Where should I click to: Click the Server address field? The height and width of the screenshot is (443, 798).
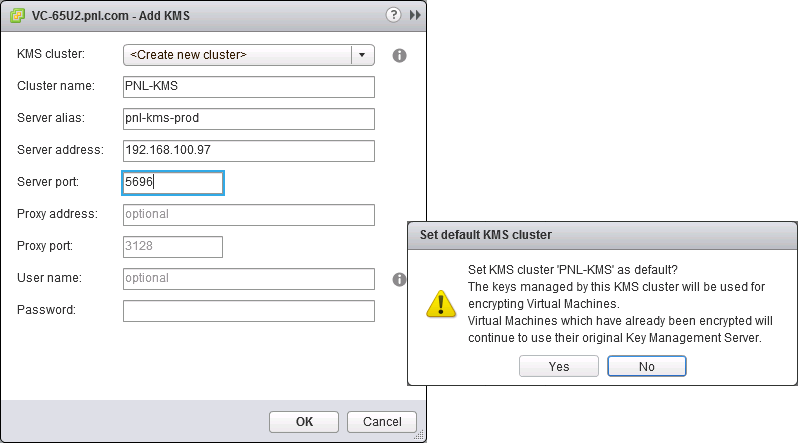[x=249, y=151]
